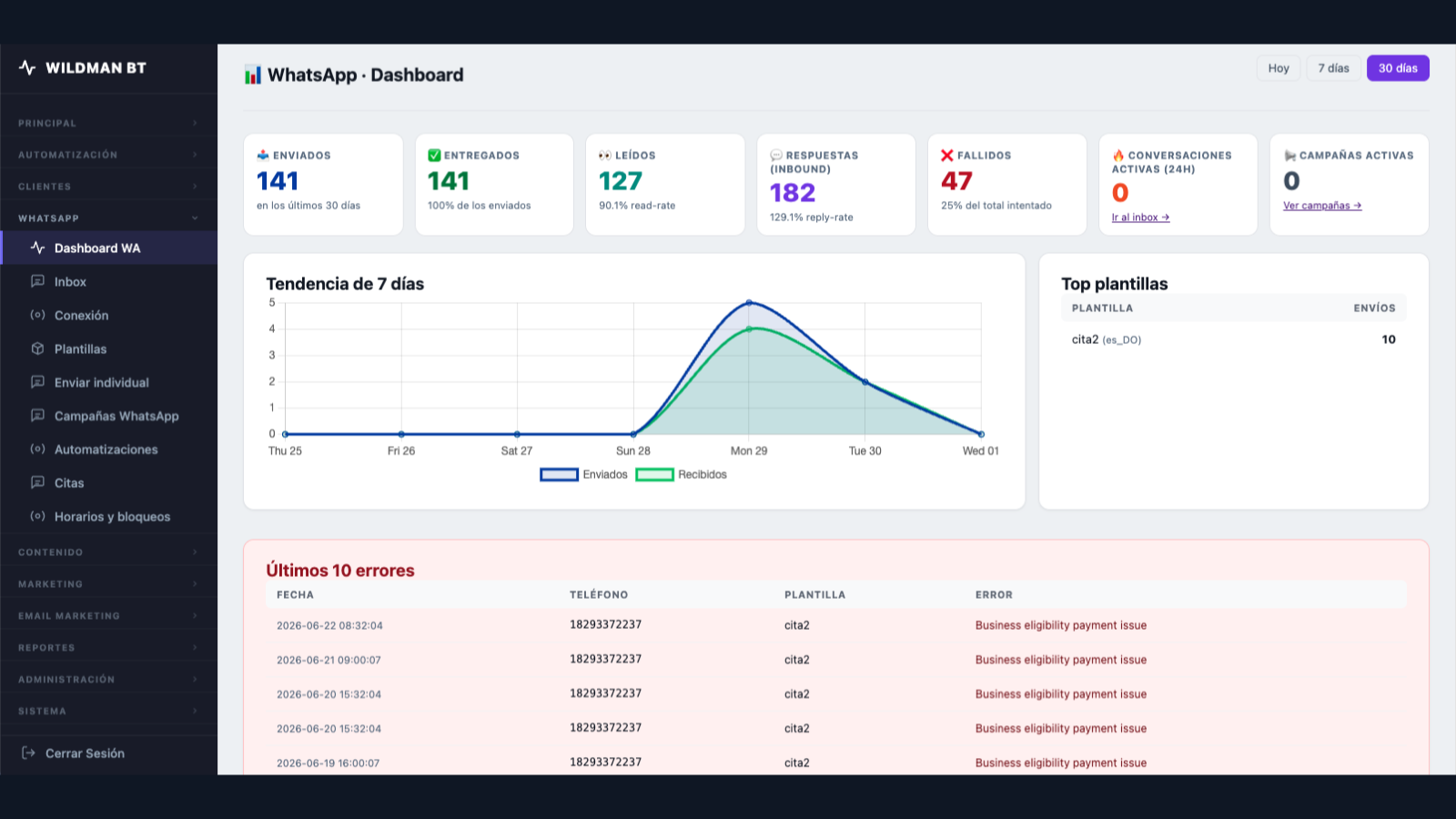Click the ERROR column header

[x=994, y=595]
